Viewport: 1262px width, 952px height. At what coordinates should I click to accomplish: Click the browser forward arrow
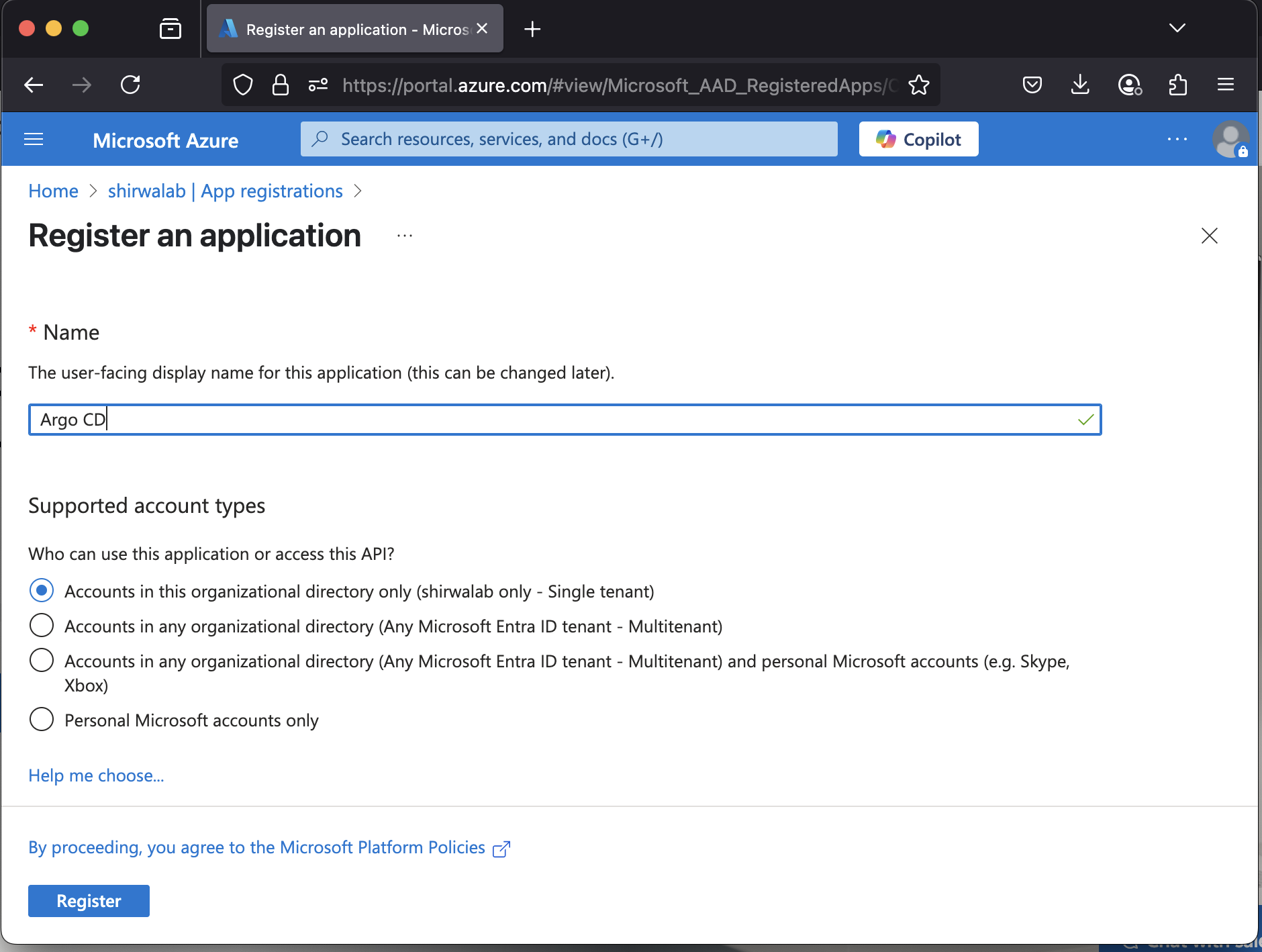click(x=82, y=85)
